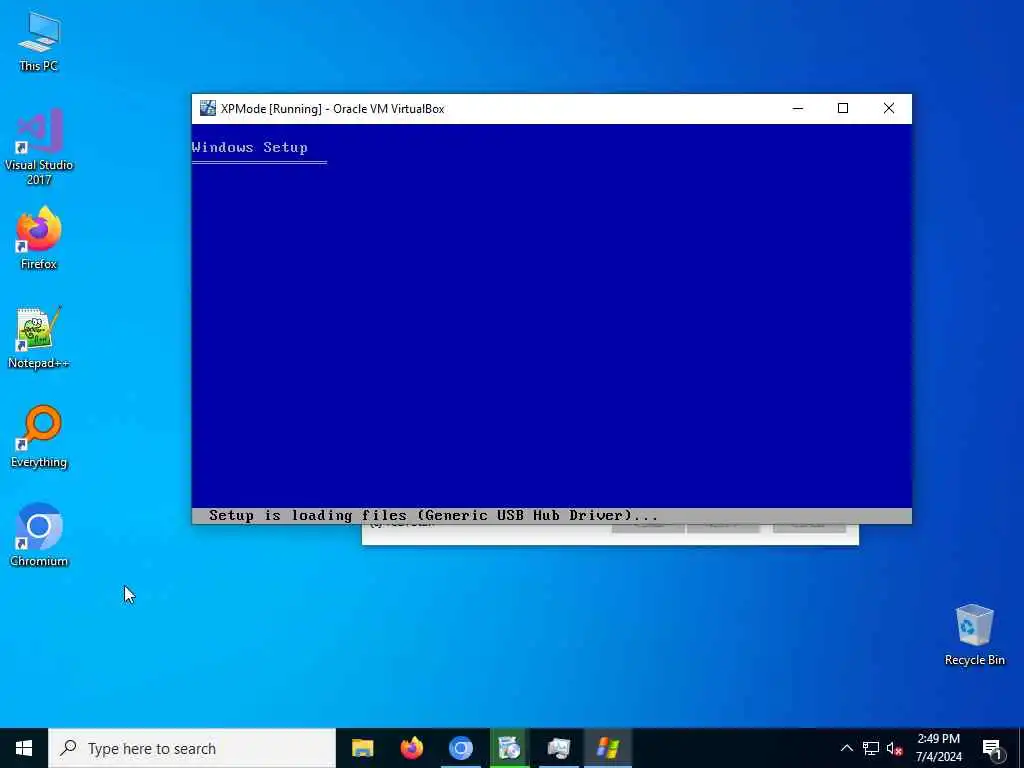The image size is (1024, 768).
Task: Click the 'Windows Setup' heading in VM
Action: (x=249, y=148)
